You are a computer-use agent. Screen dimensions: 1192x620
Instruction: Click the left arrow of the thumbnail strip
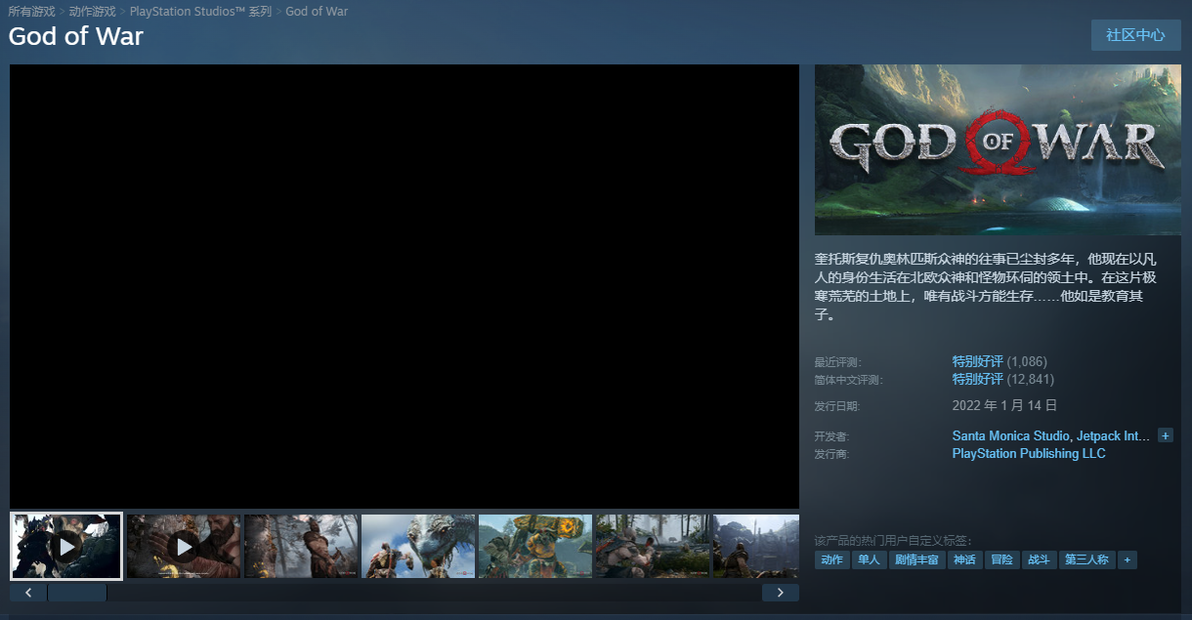(28, 593)
